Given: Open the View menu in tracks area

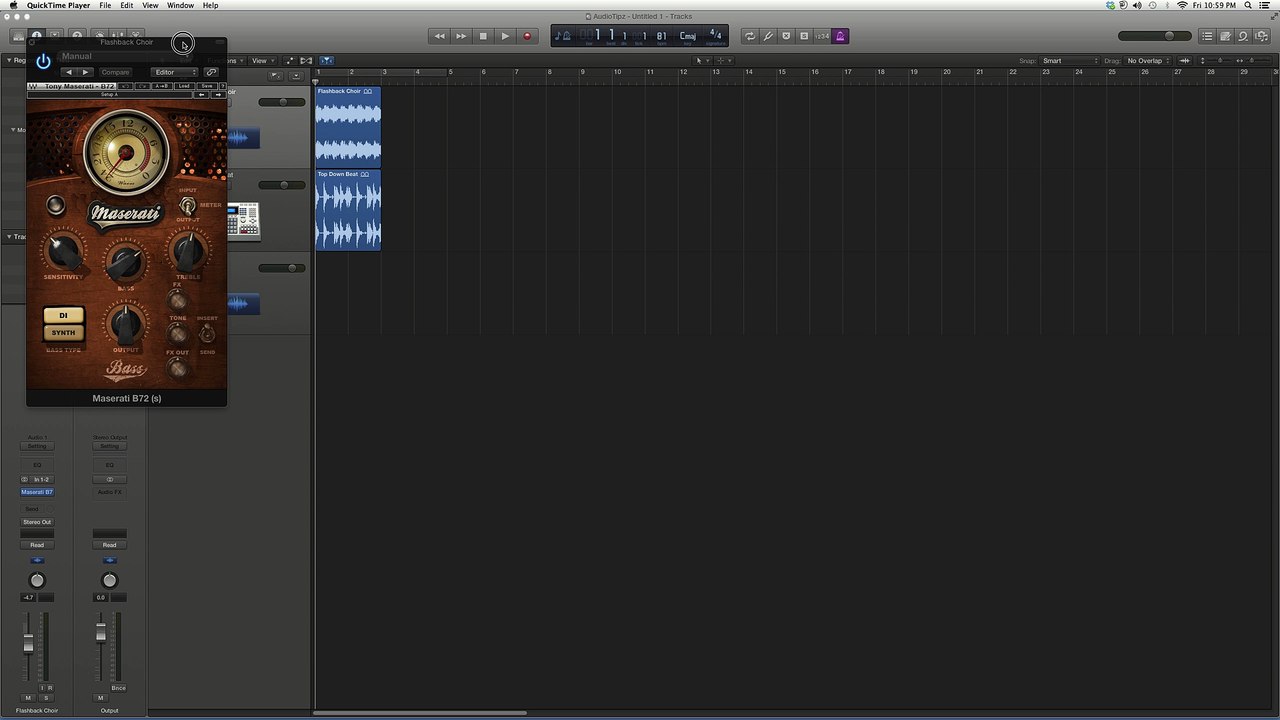Looking at the screenshot, I should click(261, 61).
